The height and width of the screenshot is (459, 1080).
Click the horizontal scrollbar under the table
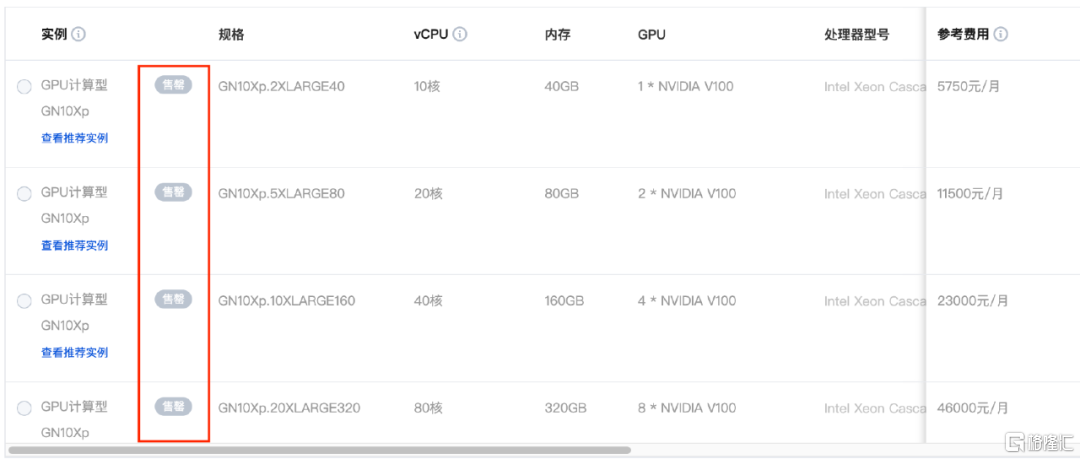(320, 450)
